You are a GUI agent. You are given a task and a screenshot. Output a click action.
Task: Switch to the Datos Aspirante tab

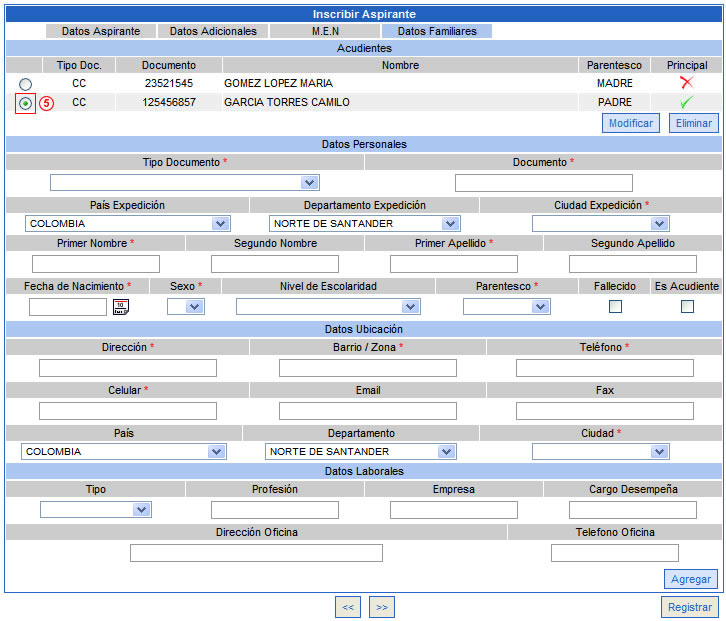coord(101,31)
